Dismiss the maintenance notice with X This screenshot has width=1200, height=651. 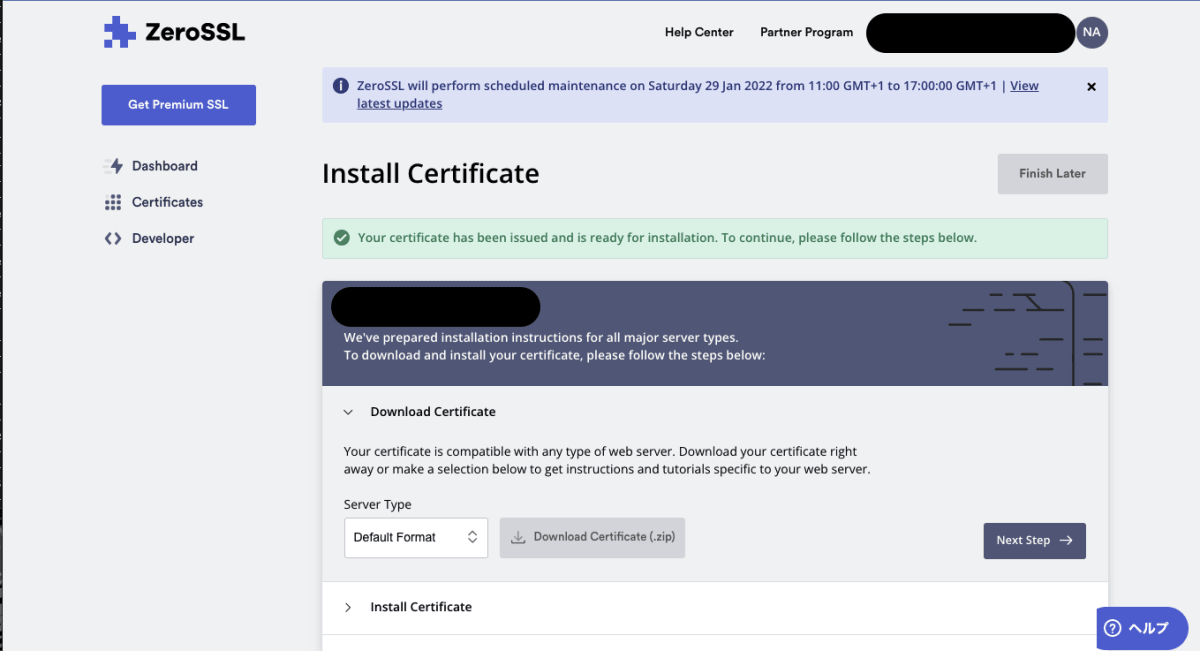(x=1091, y=87)
